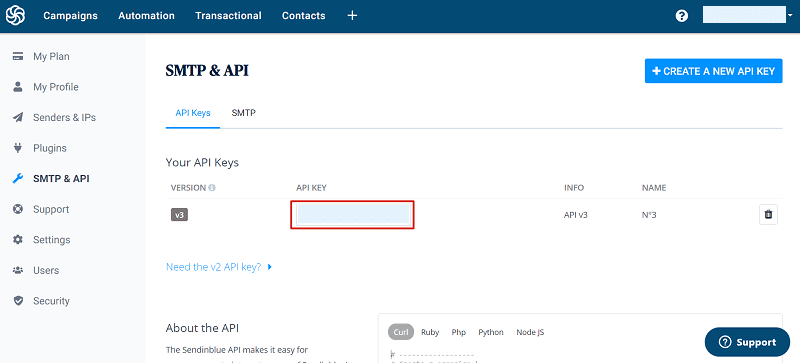Click the NAME column header
This screenshot has width=800, height=363.
[654, 188]
